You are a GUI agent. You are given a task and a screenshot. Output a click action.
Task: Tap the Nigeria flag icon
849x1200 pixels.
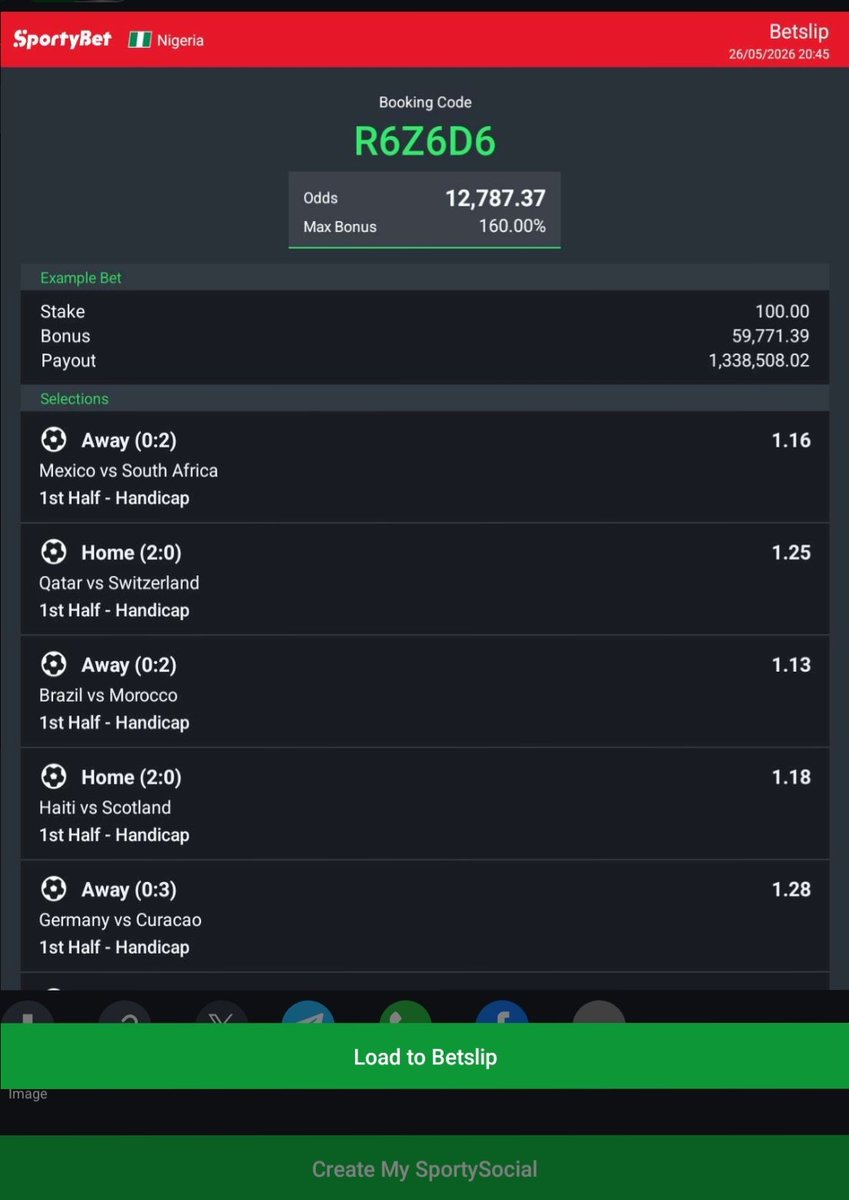[x=139, y=41]
